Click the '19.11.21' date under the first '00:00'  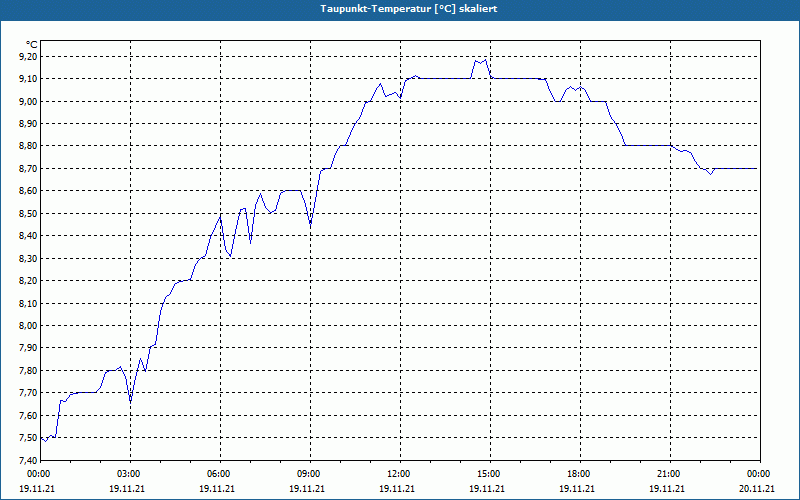[x=37, y=488]
